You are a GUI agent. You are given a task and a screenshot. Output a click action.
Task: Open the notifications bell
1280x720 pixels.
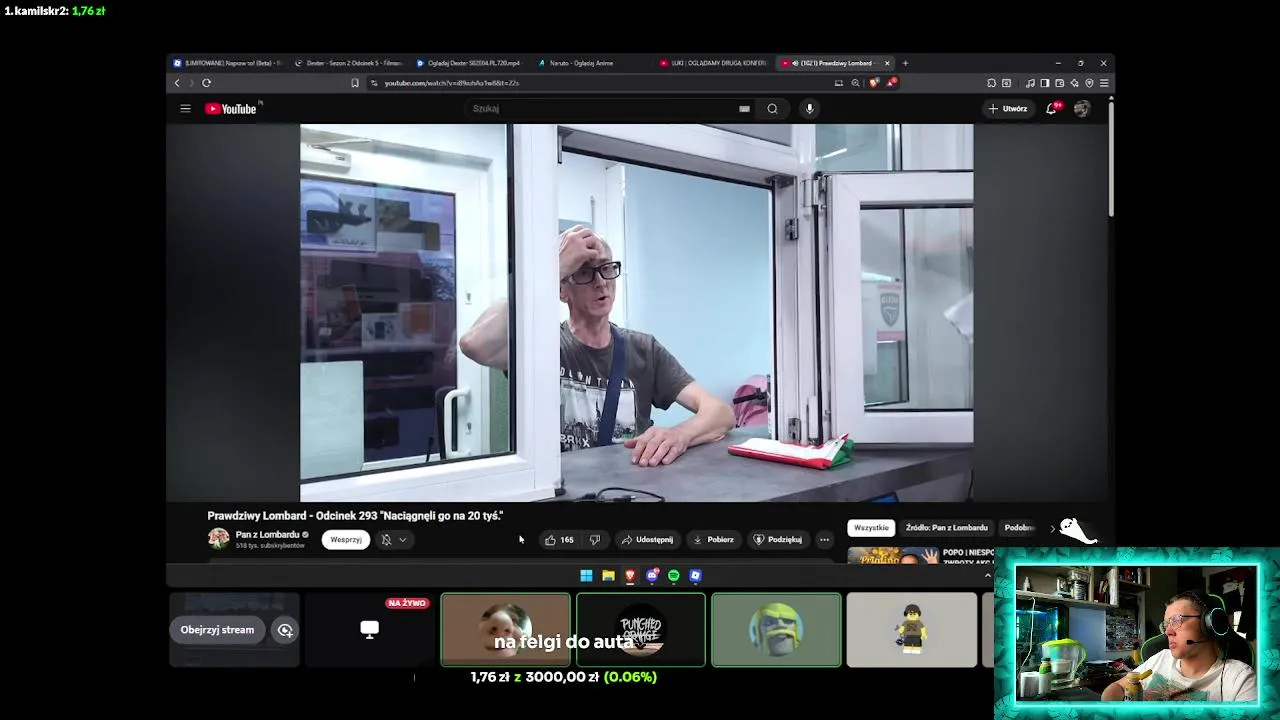click(x=1051, y=108)
